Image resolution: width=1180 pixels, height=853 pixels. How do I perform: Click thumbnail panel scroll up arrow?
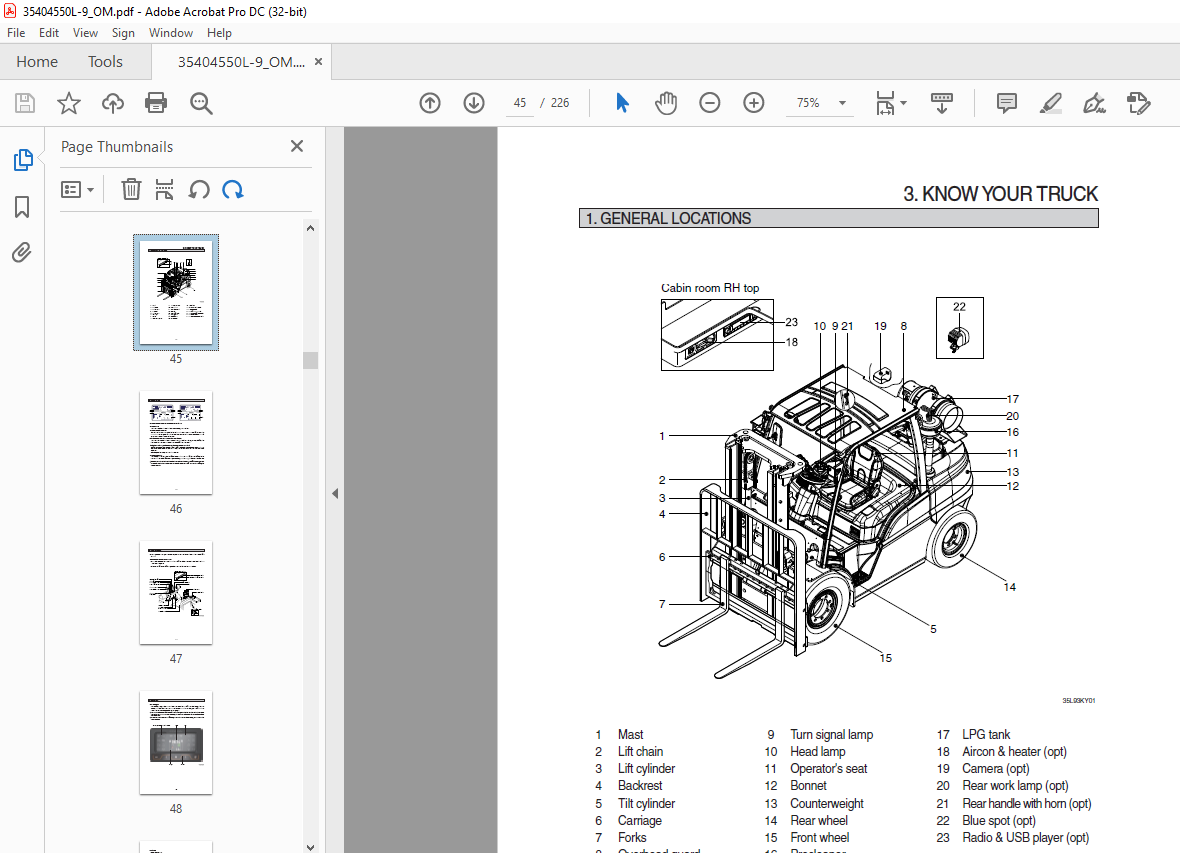click(x=310, y=228)
